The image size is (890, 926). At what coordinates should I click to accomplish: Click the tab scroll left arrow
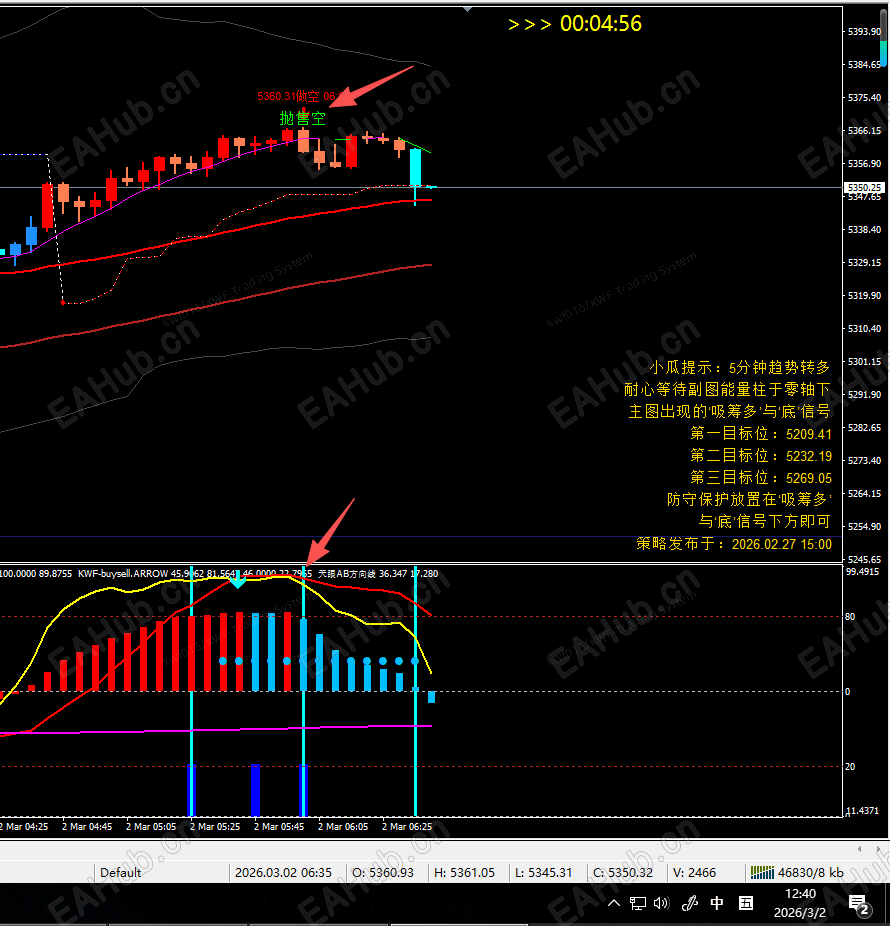tap(859, 849)
